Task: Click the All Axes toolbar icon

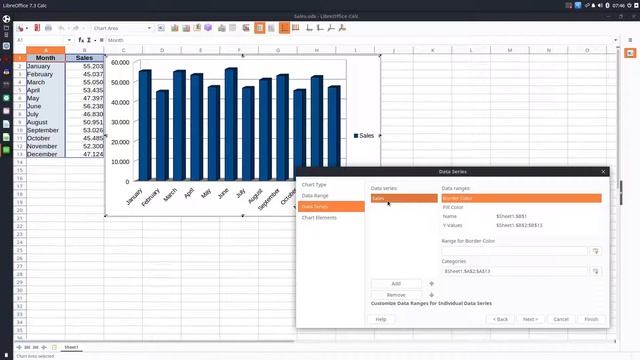Action: point(342,28)
